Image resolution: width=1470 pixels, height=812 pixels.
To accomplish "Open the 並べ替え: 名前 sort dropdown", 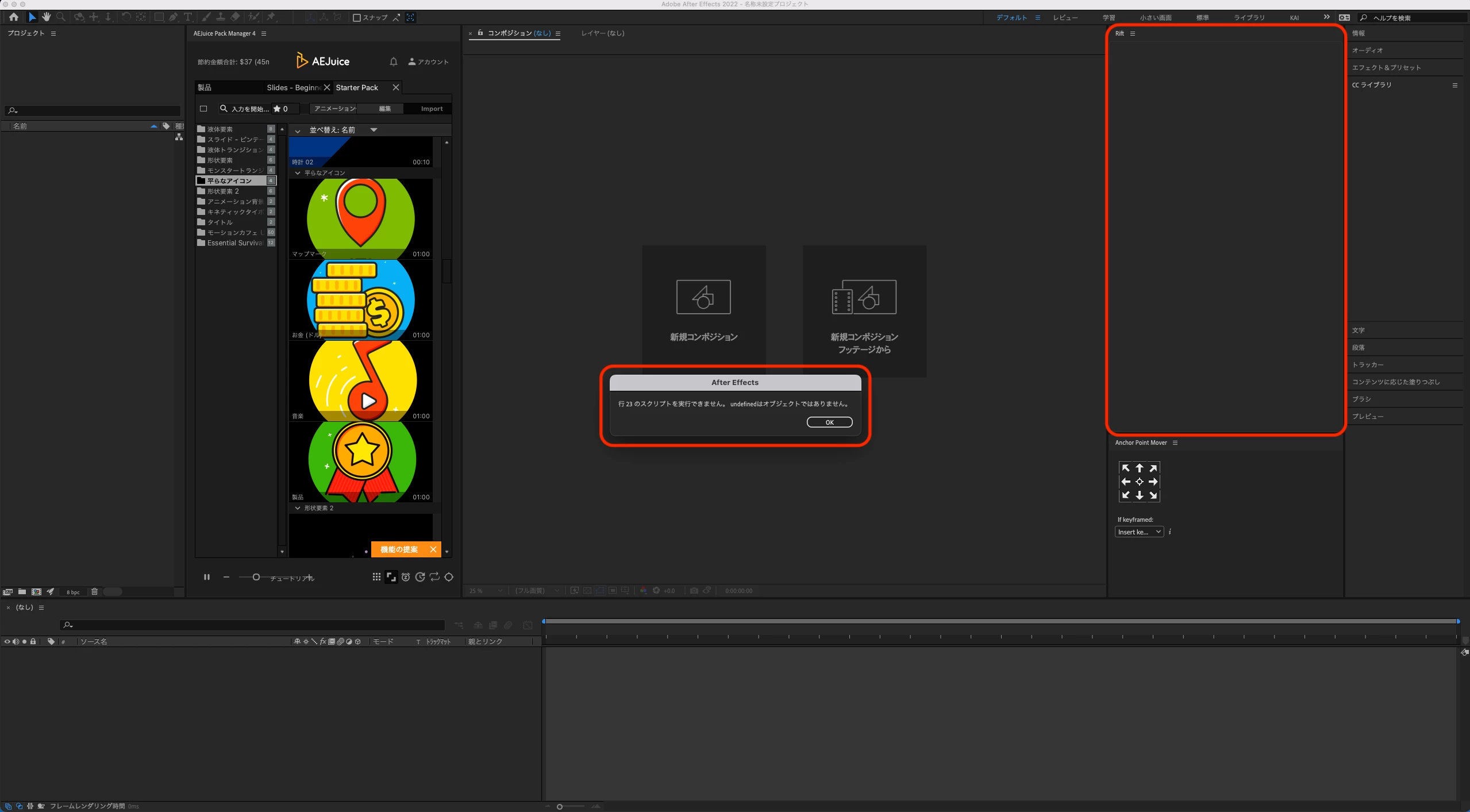I will pyautogui.click(x=343, y=130).
